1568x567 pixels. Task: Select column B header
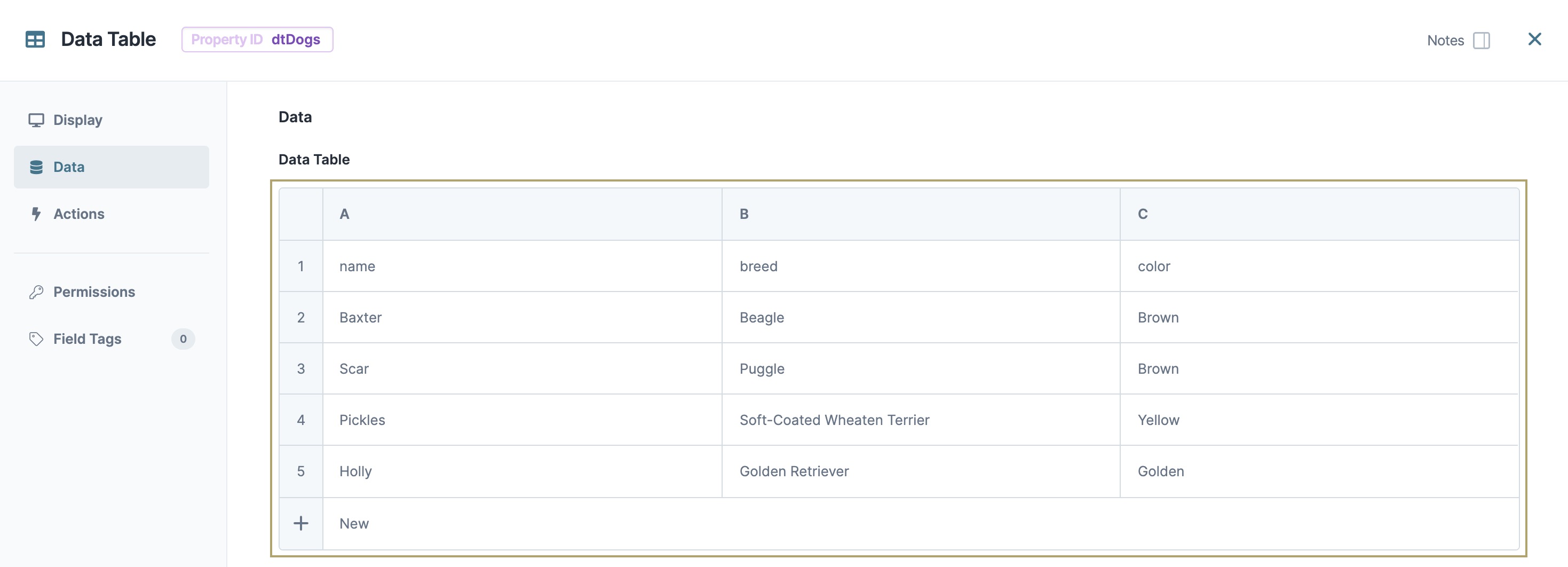tap(920, 214)
